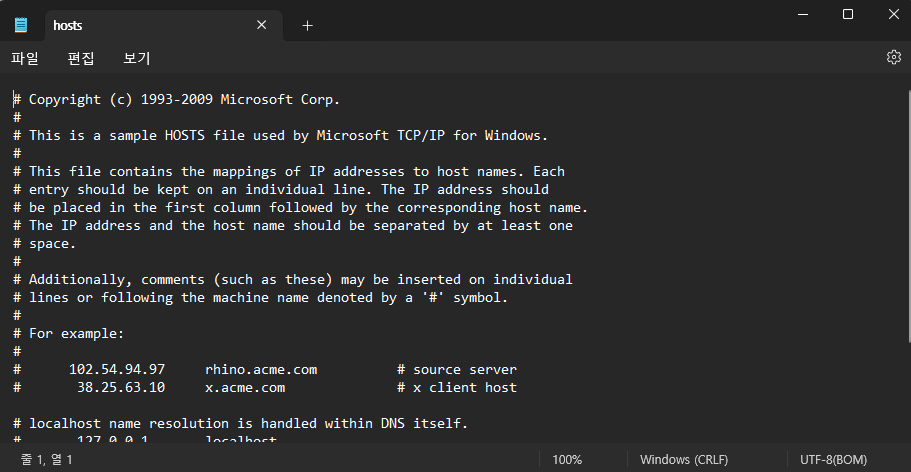Place cursor on the 102.54.94.97 address
Image resolution: width=911 pixels, height=472 pixels.
click(x=117, y=370)
